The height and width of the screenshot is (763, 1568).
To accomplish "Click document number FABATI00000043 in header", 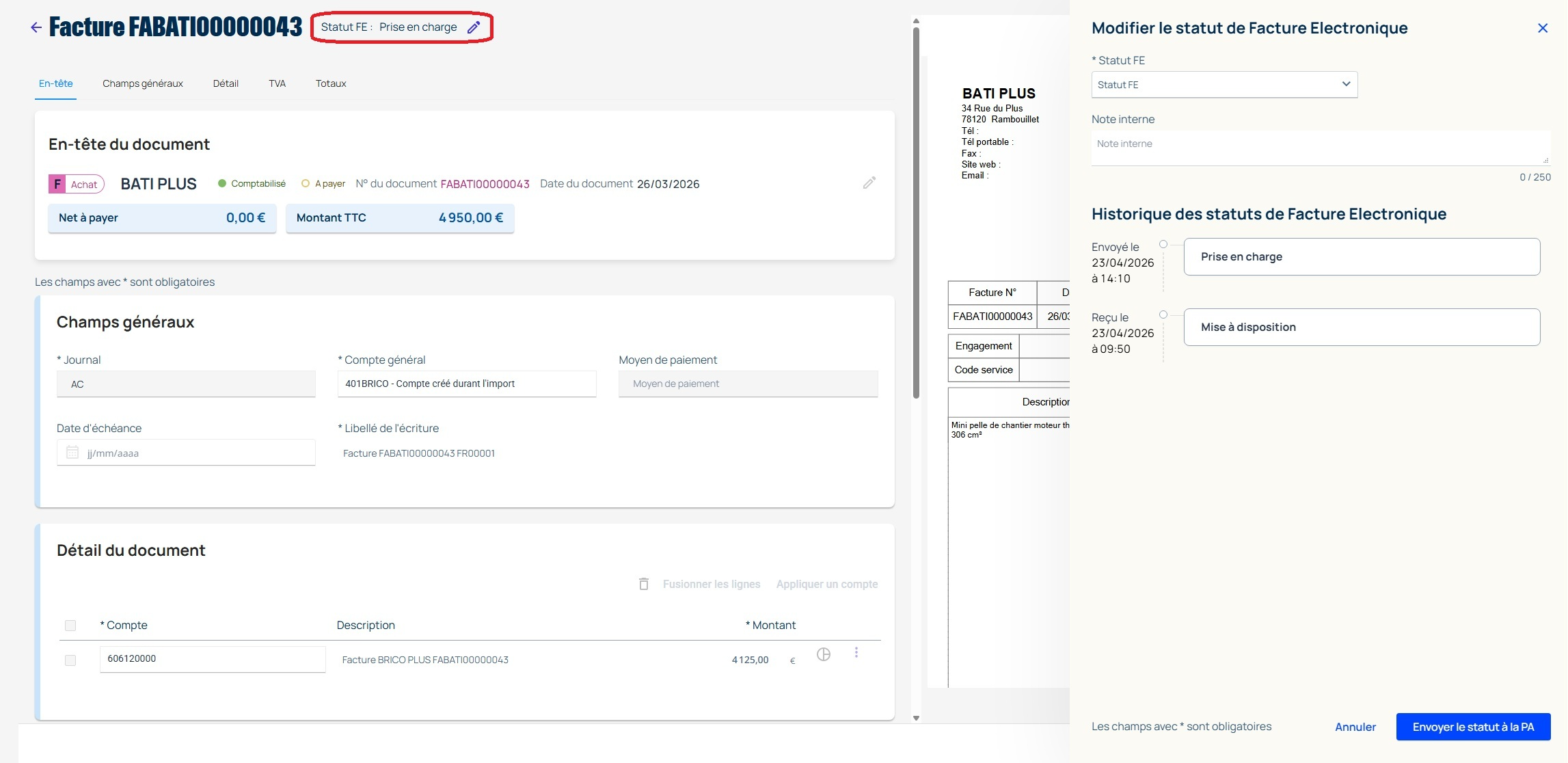I will pyautogui.click(x=485, y=184).
